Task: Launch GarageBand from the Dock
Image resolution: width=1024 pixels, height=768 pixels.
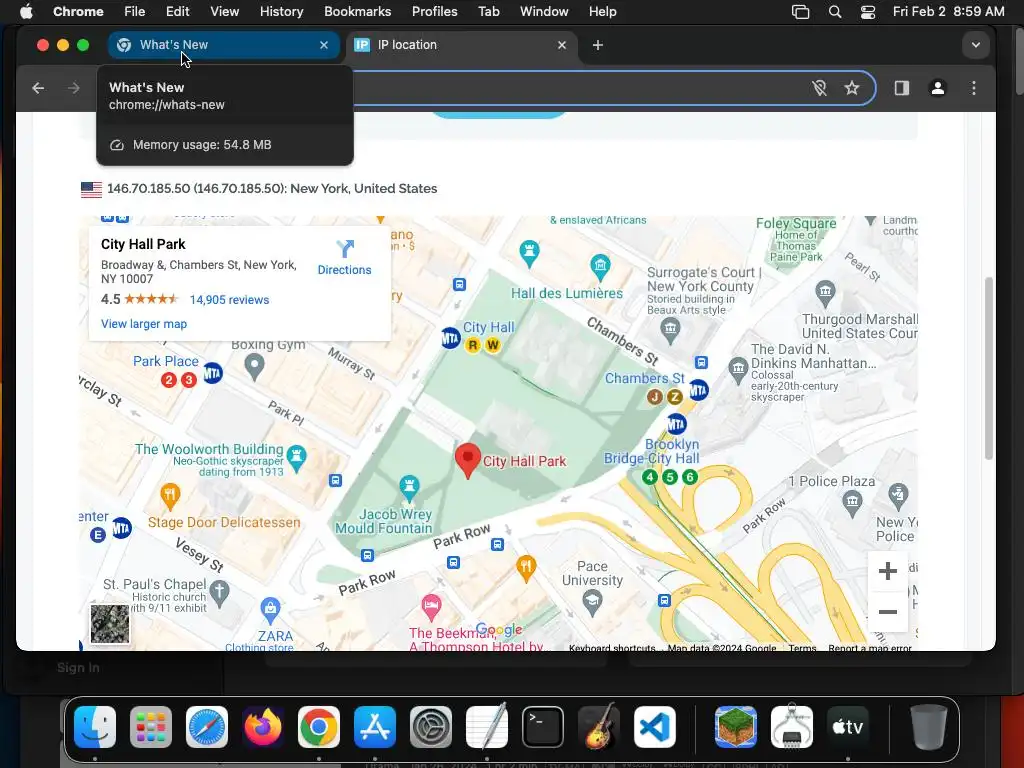Action: 599,727
